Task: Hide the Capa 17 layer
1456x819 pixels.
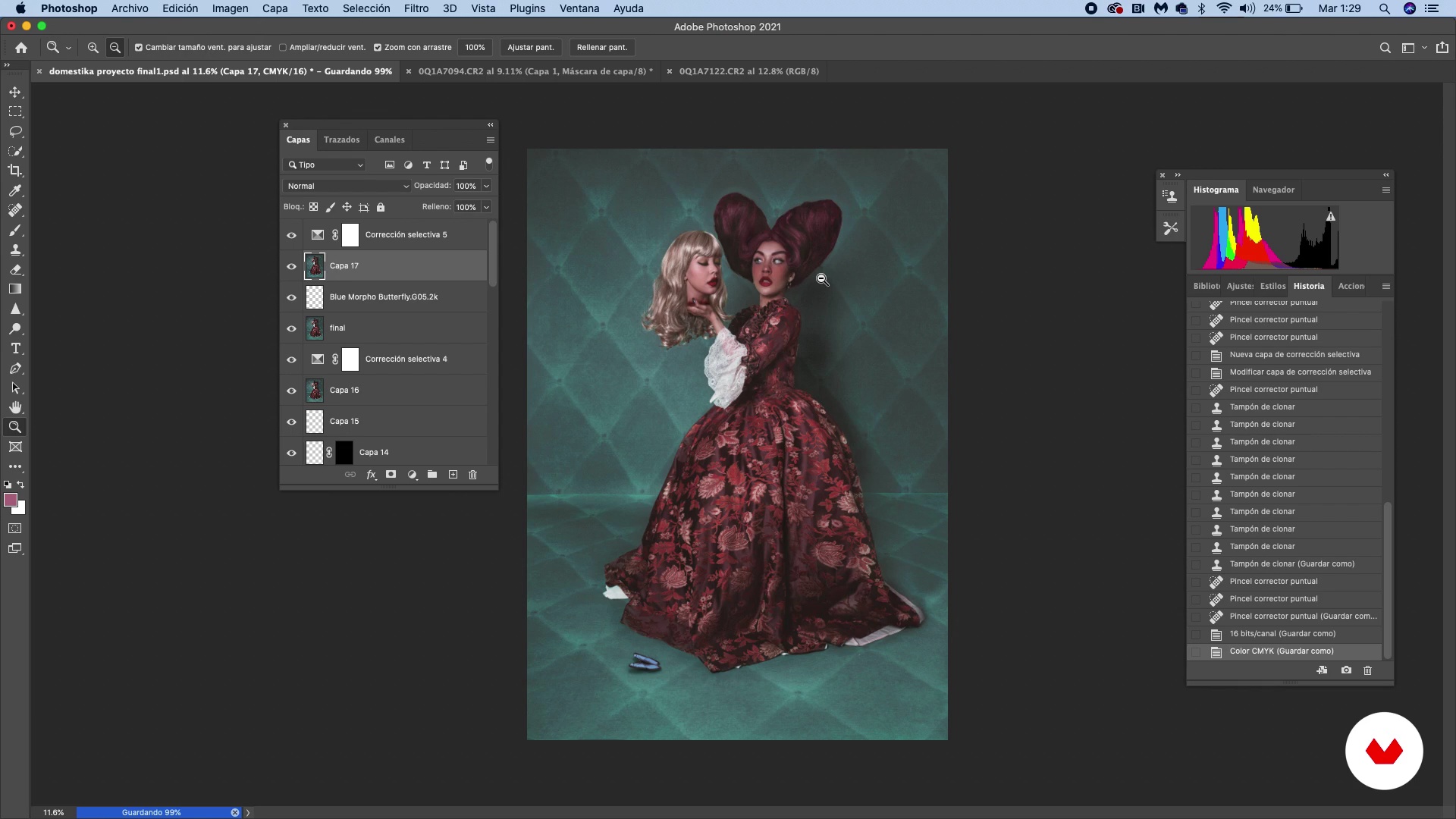Action: pos(291,266)
